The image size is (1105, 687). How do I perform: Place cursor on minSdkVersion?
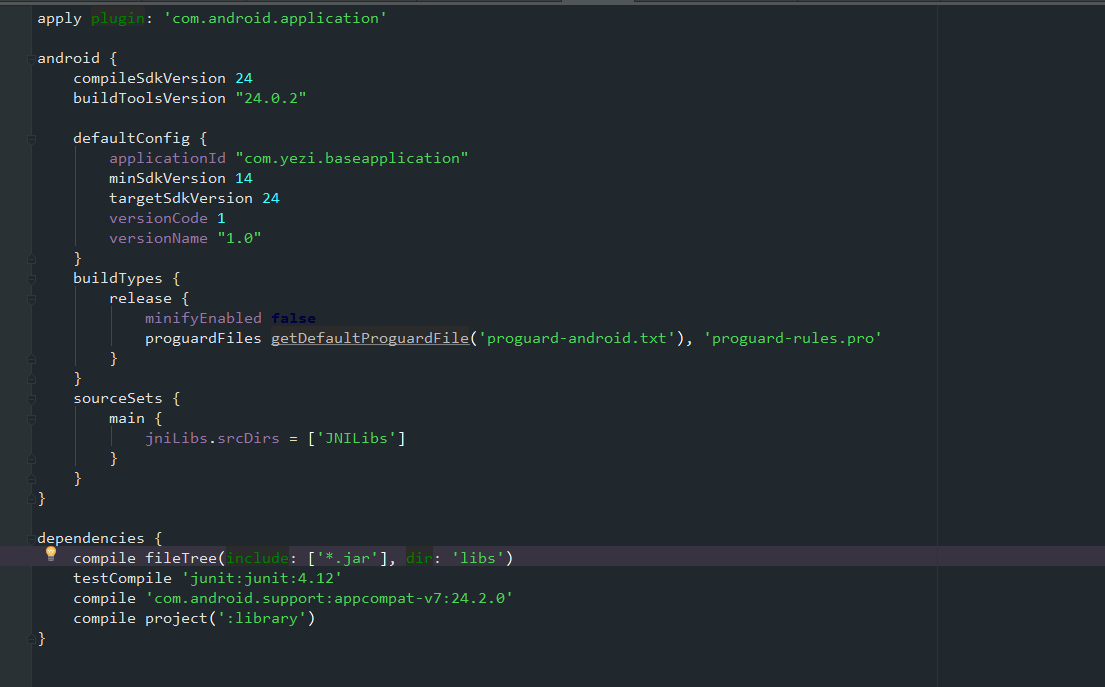[x=168, y=178]
